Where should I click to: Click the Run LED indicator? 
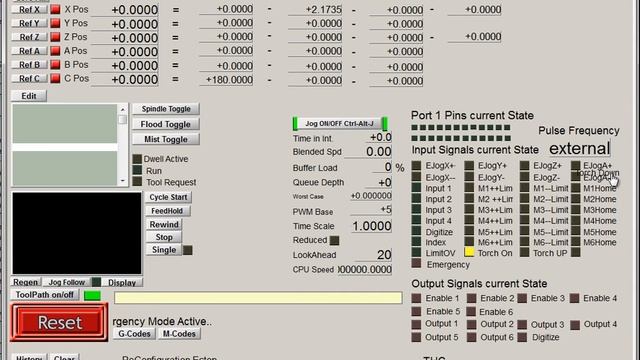137,170
